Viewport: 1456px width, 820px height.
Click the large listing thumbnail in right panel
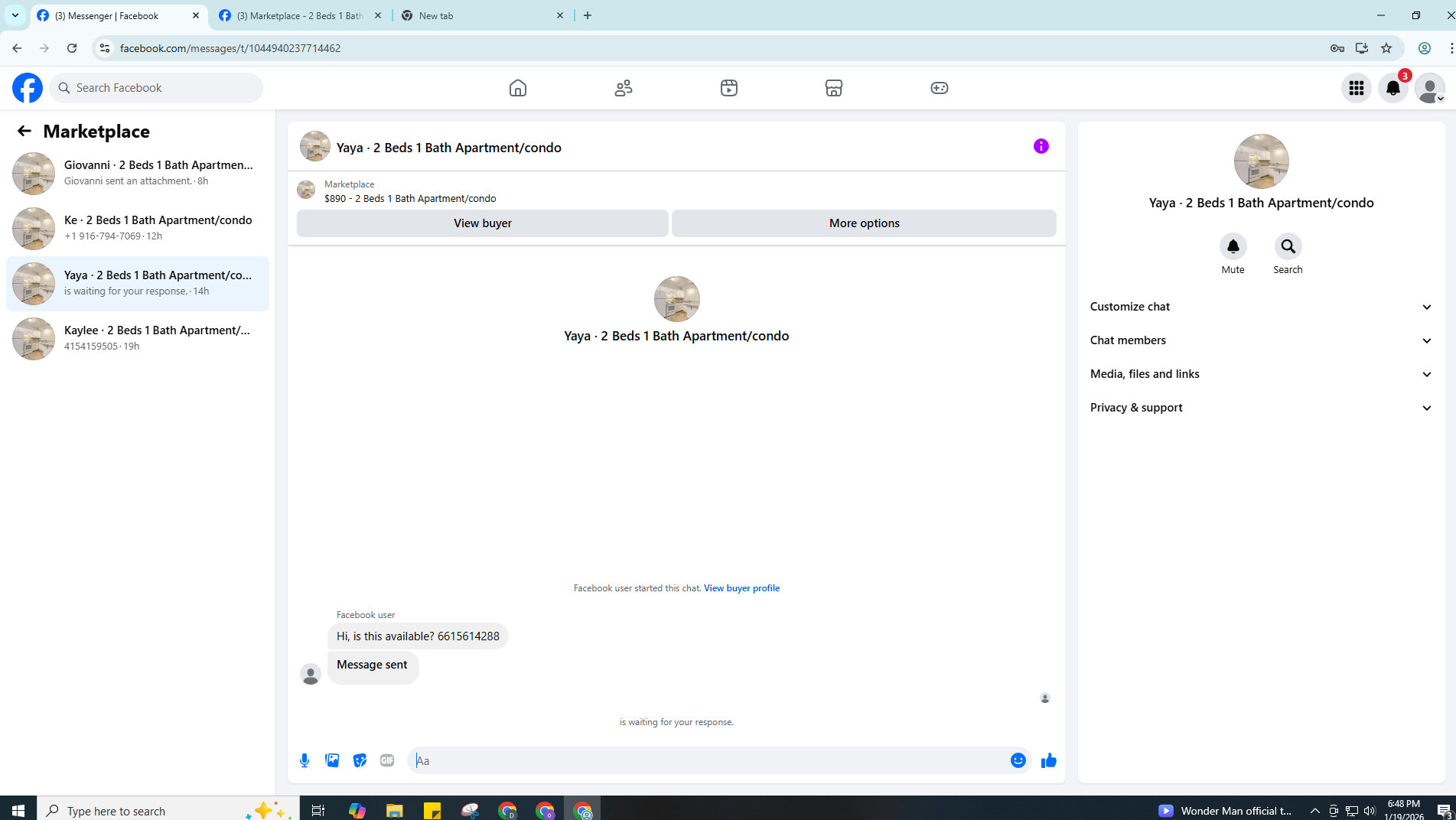point(1261,161)
